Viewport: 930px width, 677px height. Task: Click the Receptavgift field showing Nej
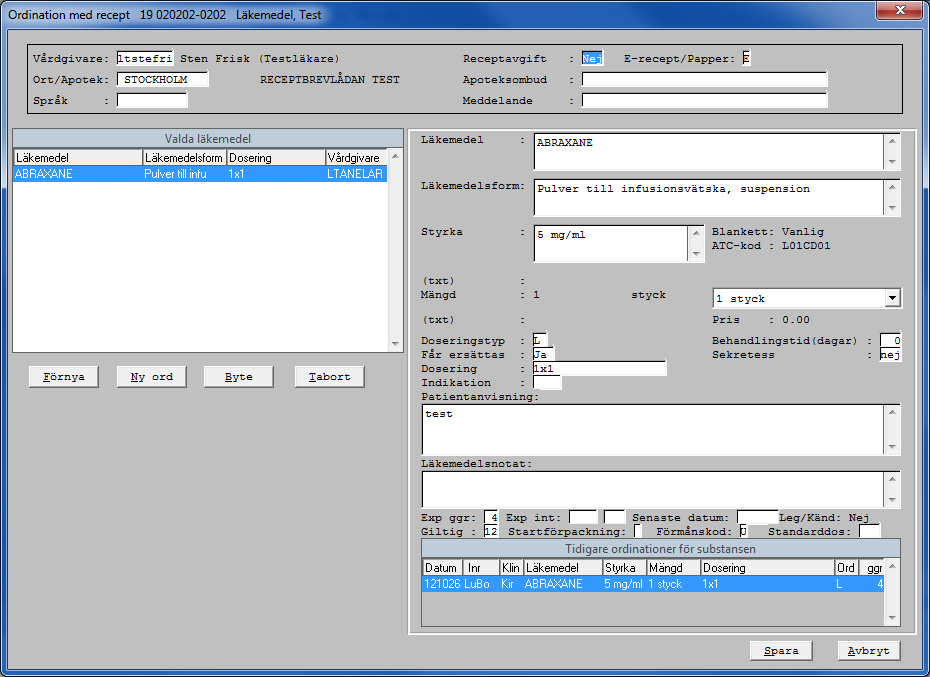[x=592, y=58]
